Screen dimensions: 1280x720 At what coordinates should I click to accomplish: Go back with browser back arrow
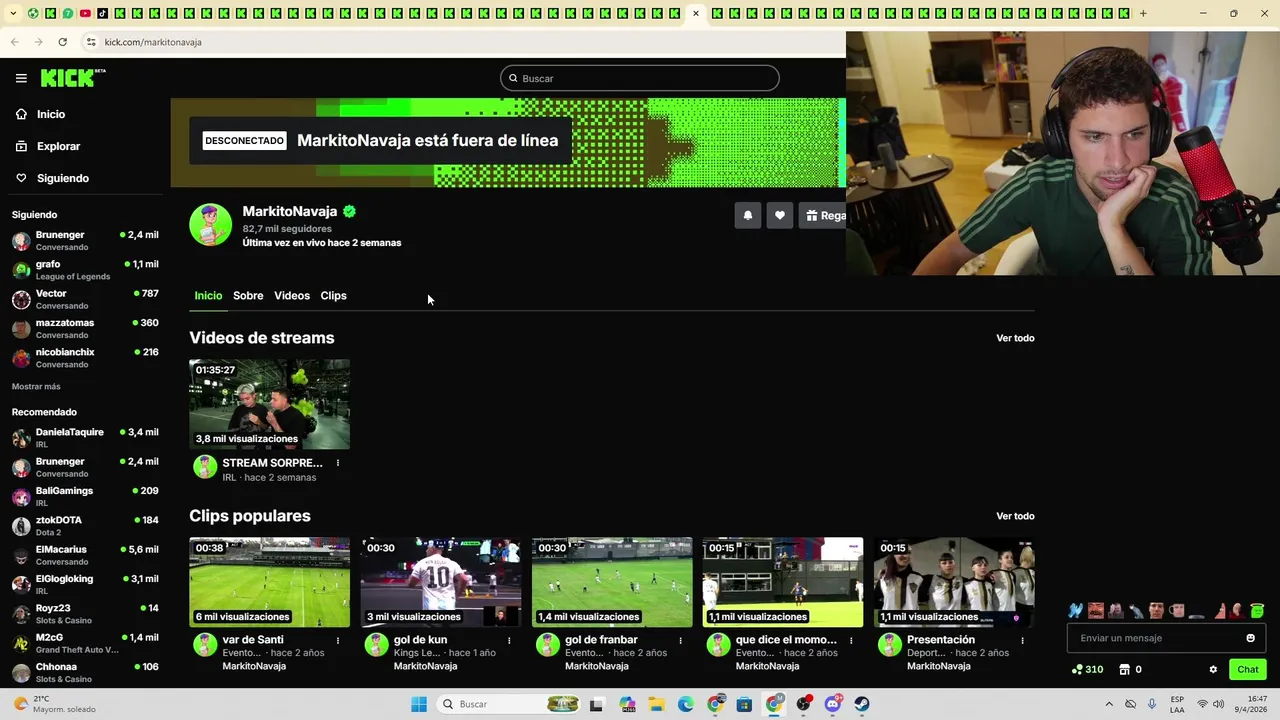[15, 42]
